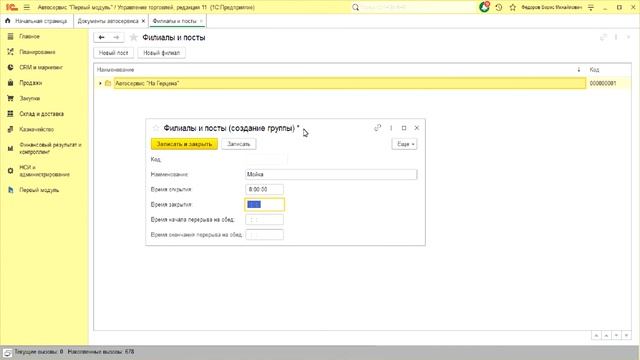Image resolution: width=640 pixels, height=360 pixels.
Task: Open notifications bell icon
Action: coord(484,7)
